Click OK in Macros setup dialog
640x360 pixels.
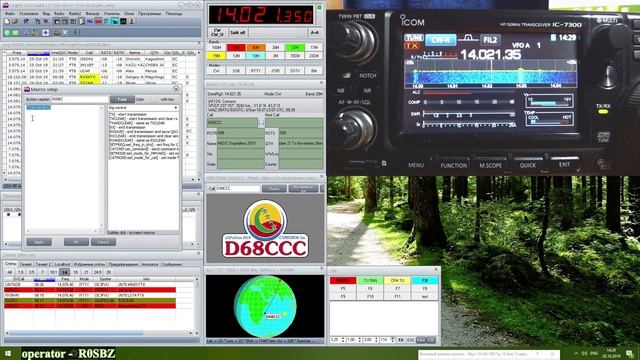coord(76,242)
